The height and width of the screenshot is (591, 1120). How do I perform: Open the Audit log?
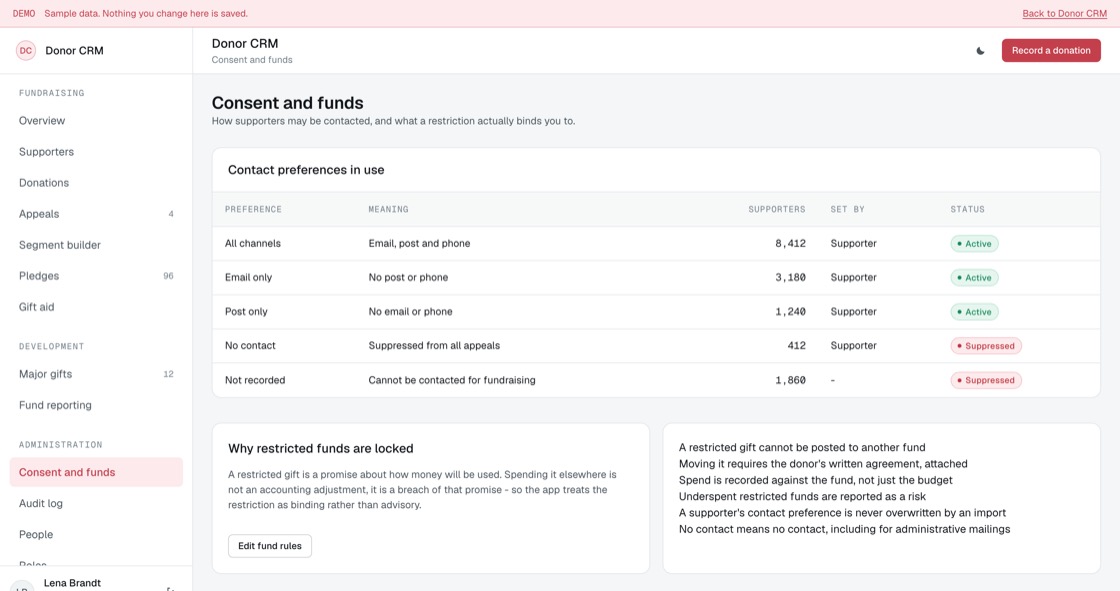click(96, 503)
